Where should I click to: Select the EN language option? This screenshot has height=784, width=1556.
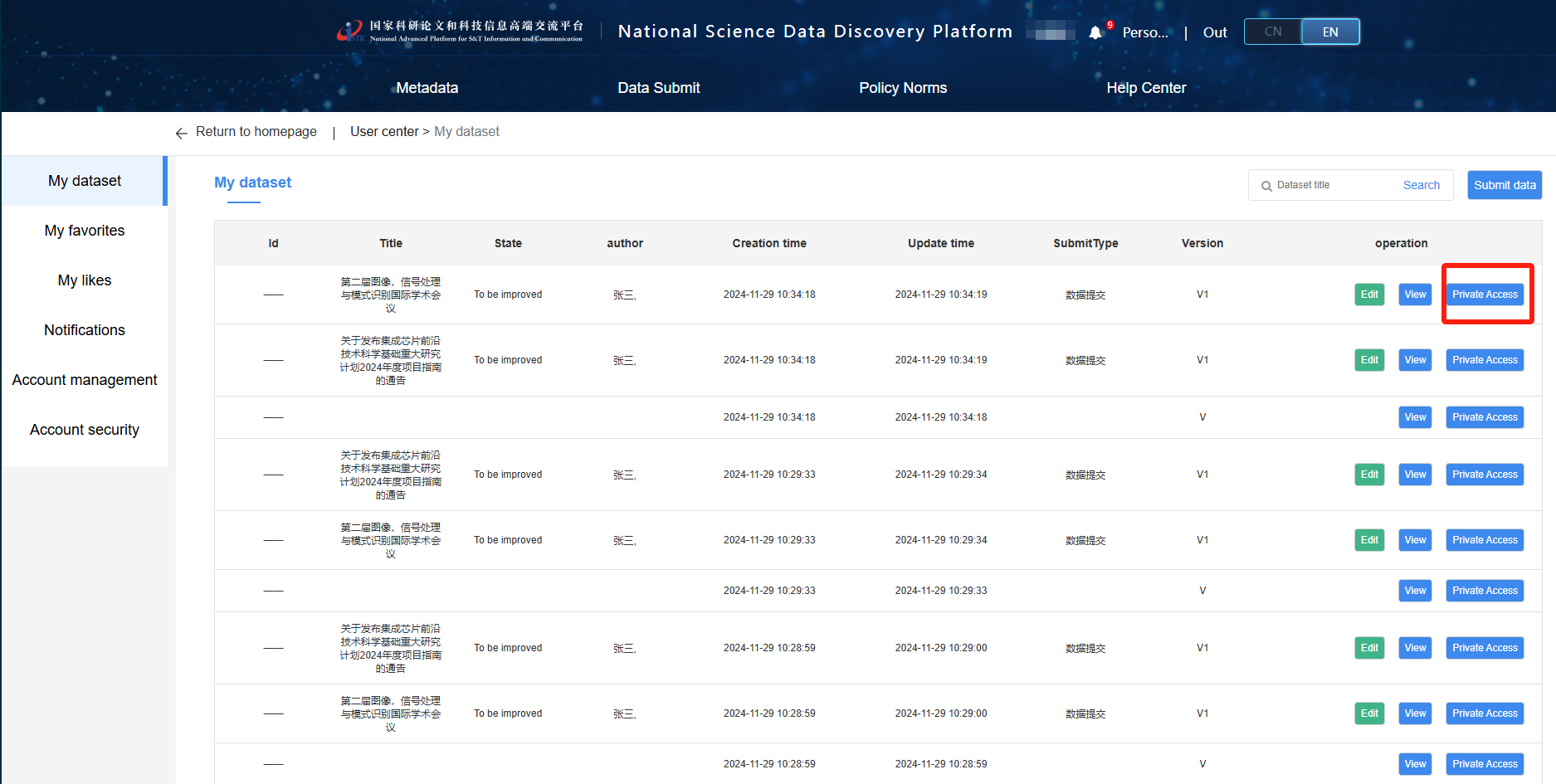click(1329, 32)
